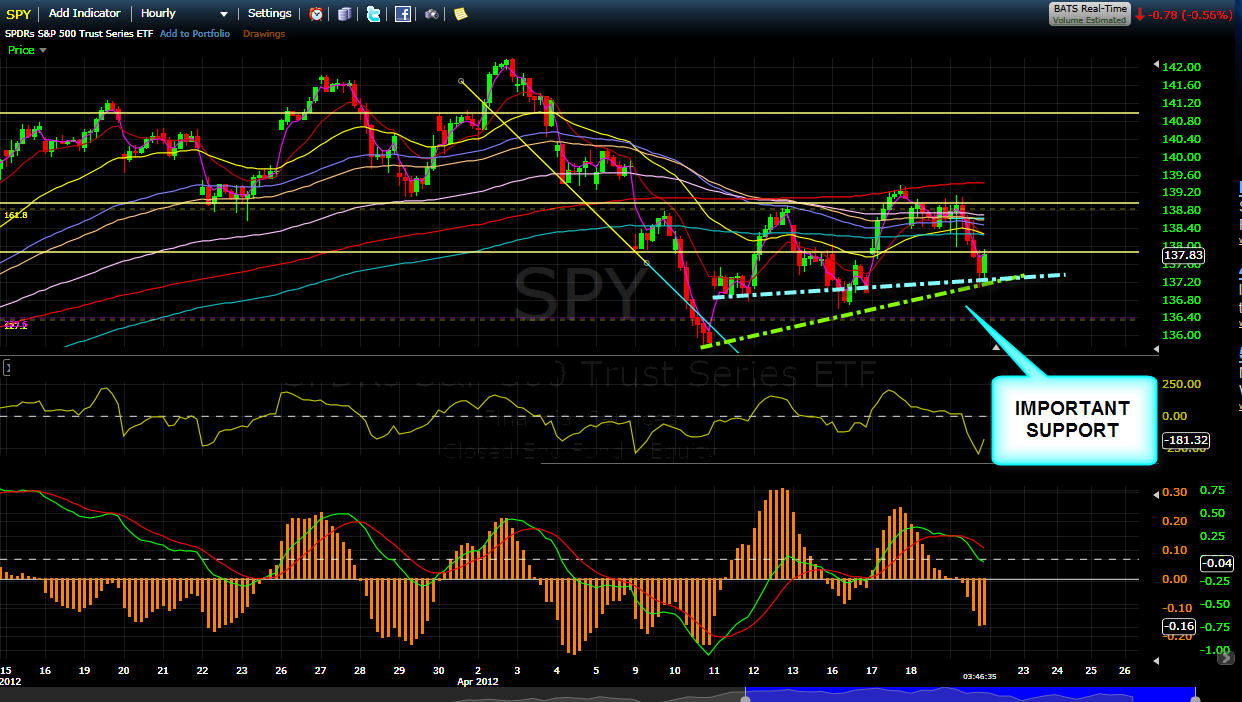Open the Settings menu
The width and height of the screenshot is (1242, 702).
click(270, 13)
